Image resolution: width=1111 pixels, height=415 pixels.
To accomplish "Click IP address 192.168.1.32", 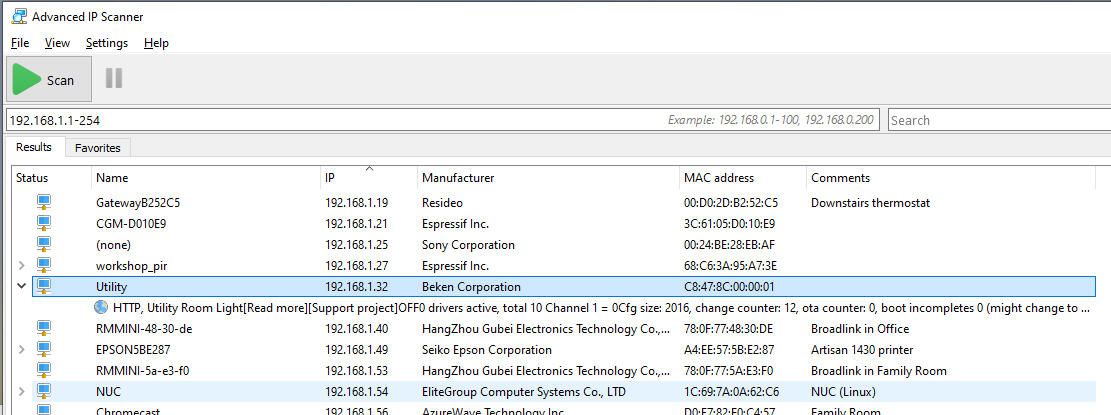I will pos(356,287).
